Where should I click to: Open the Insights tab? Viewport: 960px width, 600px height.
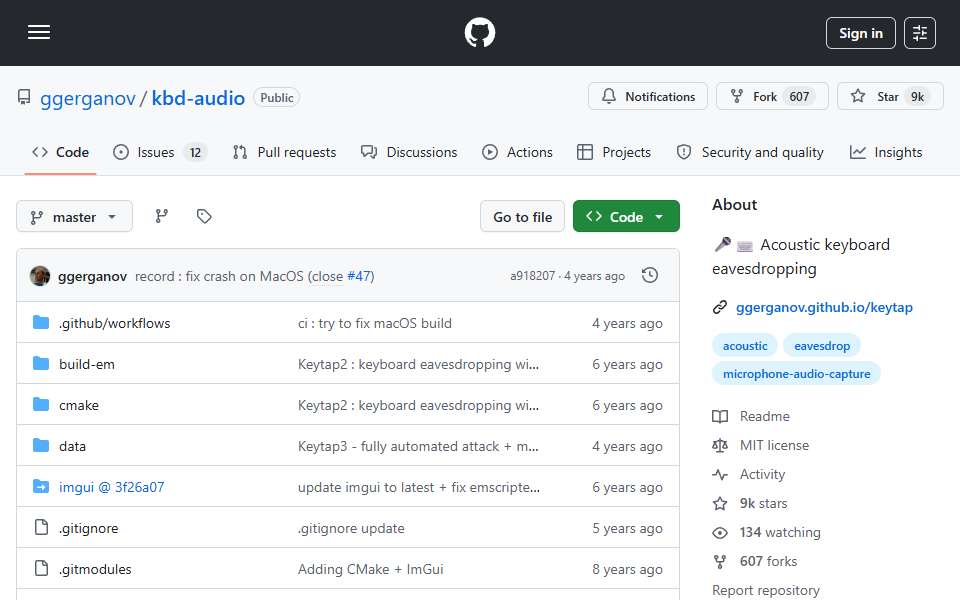tap(886, 152)
